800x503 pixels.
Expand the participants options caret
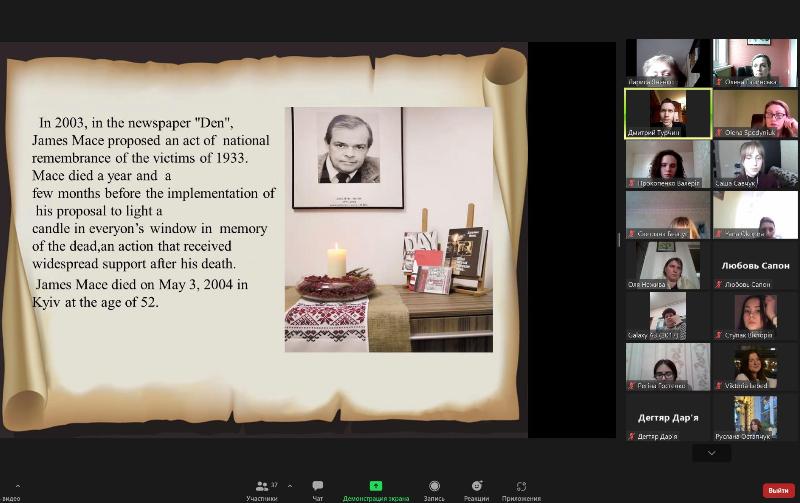[290, 486]
